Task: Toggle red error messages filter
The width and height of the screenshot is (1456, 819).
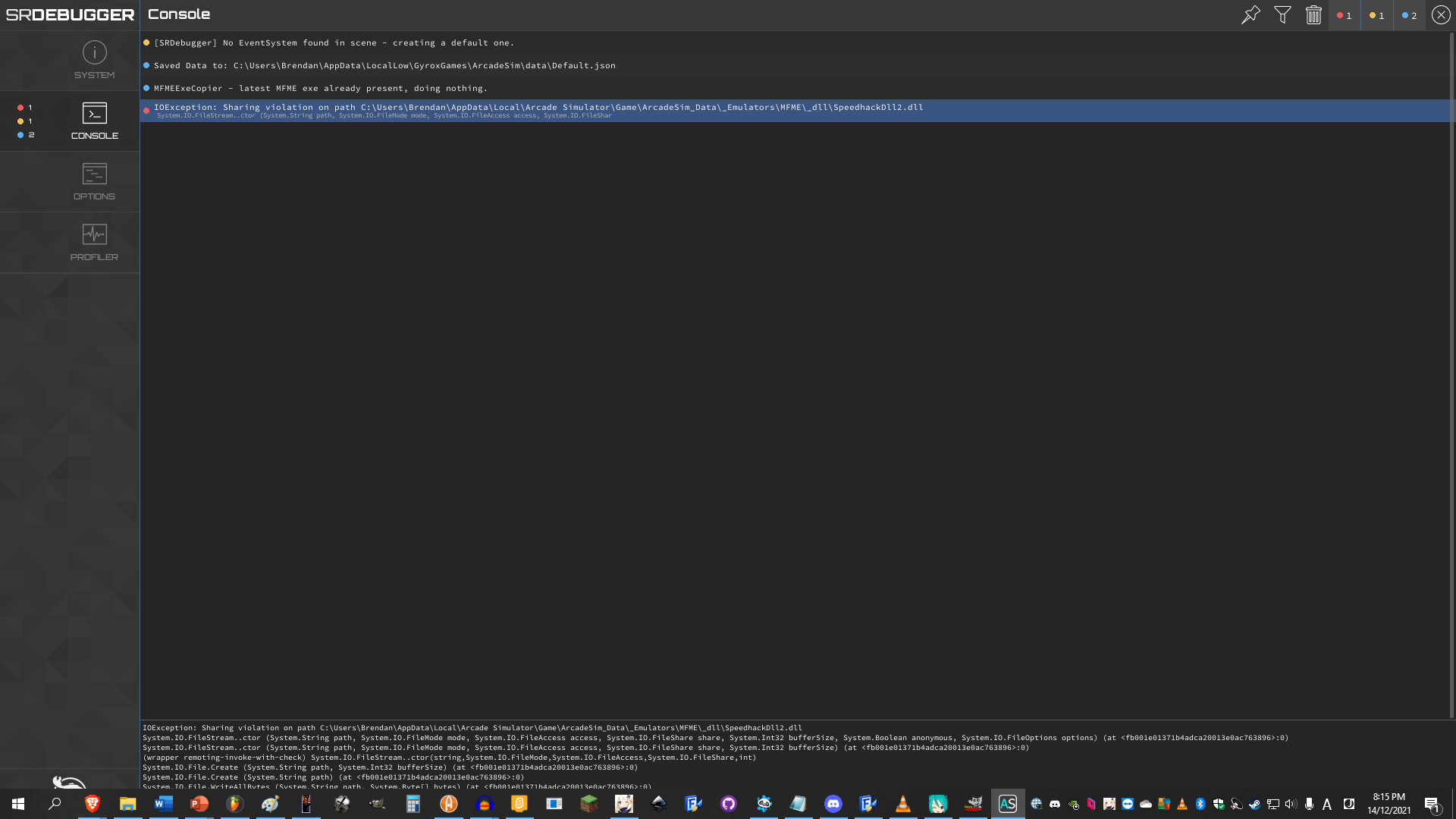Action: [x=1345, y=15]
